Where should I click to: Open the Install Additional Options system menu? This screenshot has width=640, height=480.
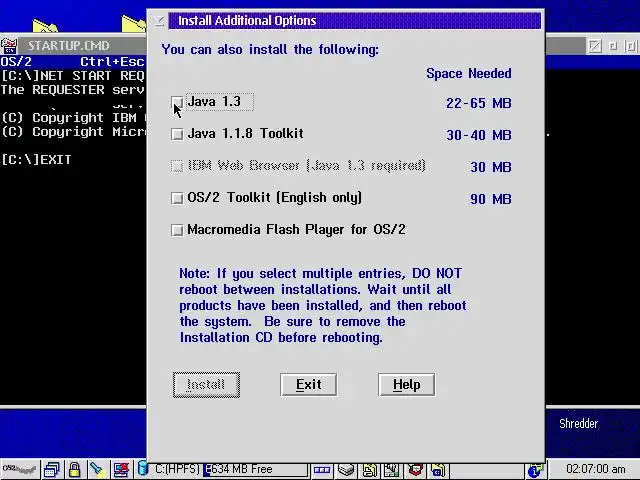159,20
